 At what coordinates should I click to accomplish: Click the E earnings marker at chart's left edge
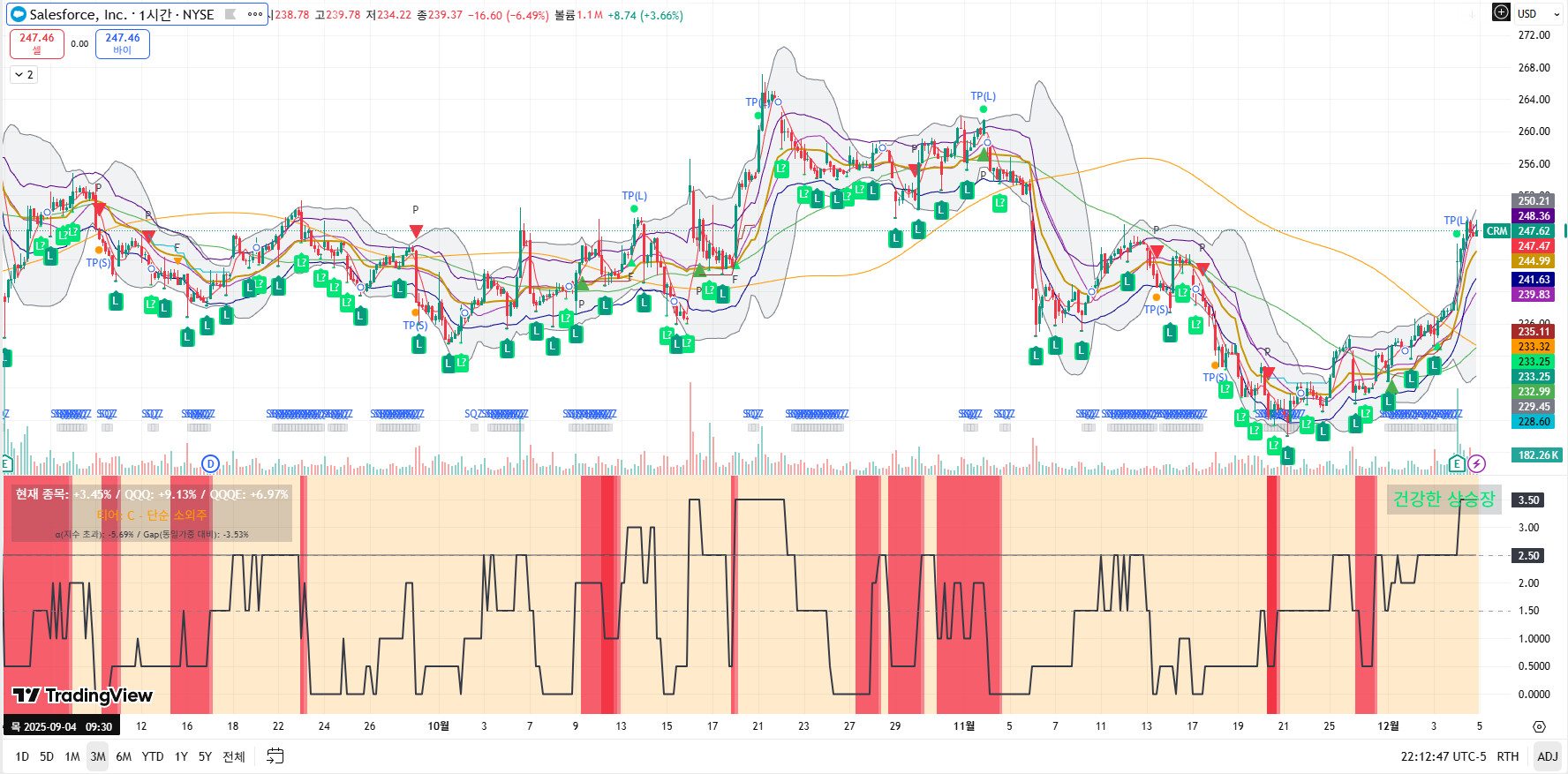pos(5,463)
